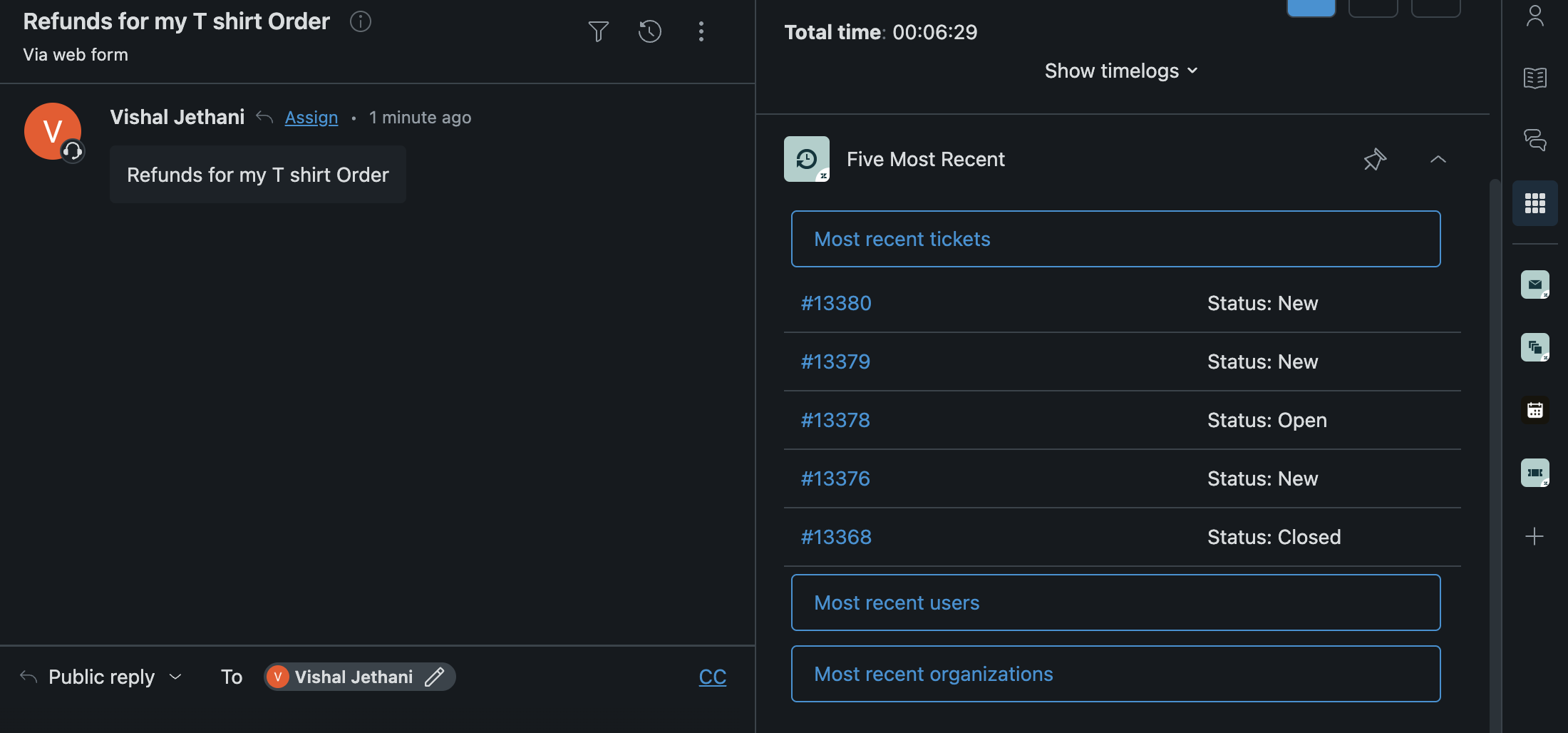The image size is (1568, 733).
Task: Open ticket #13378 link
Action: pos(835,420)
